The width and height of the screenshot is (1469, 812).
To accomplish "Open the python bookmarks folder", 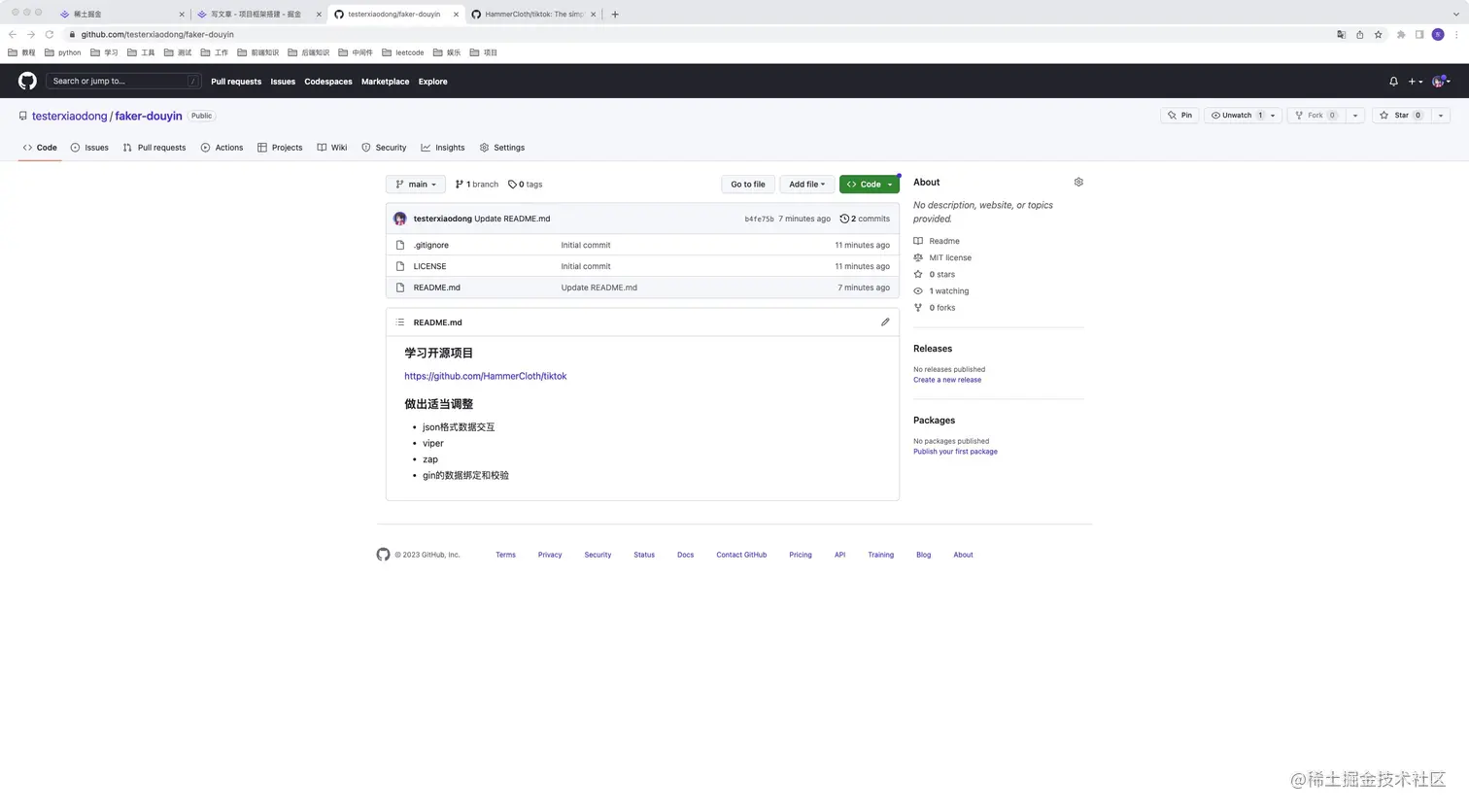I will (63, 52).
